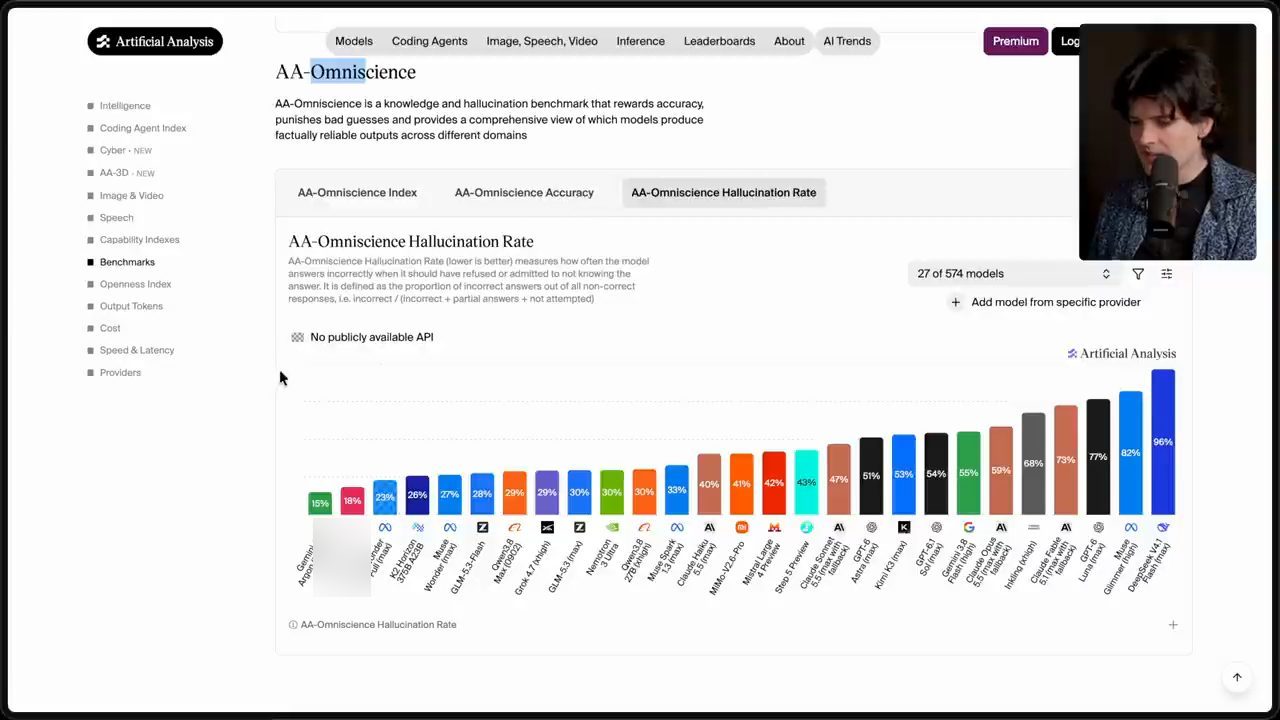Click the K2 Horizon icon under 26% bar
This screenshot has height=720, width=1280.
417,527
